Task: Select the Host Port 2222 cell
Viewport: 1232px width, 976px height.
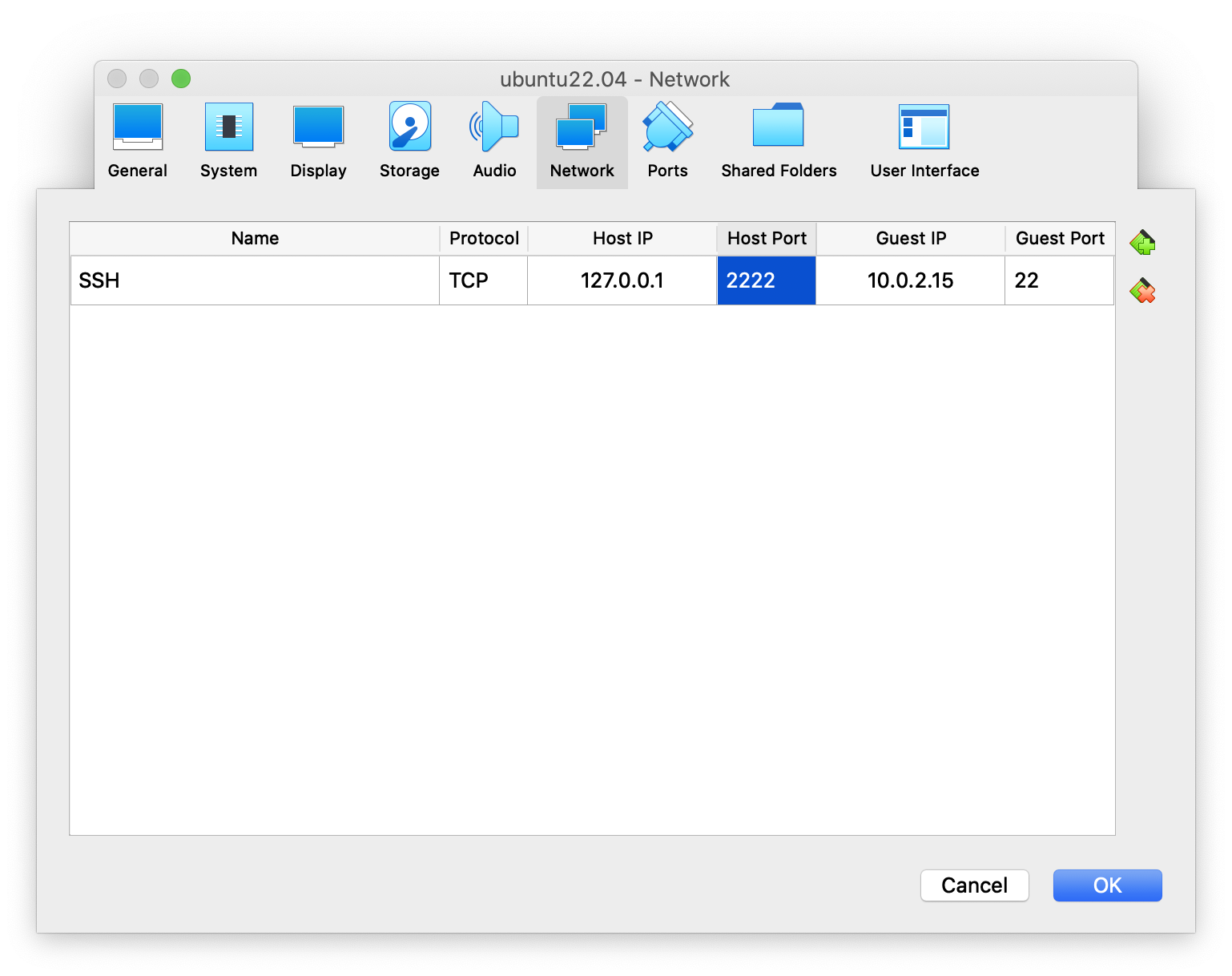Action: [x=766, y=280]
